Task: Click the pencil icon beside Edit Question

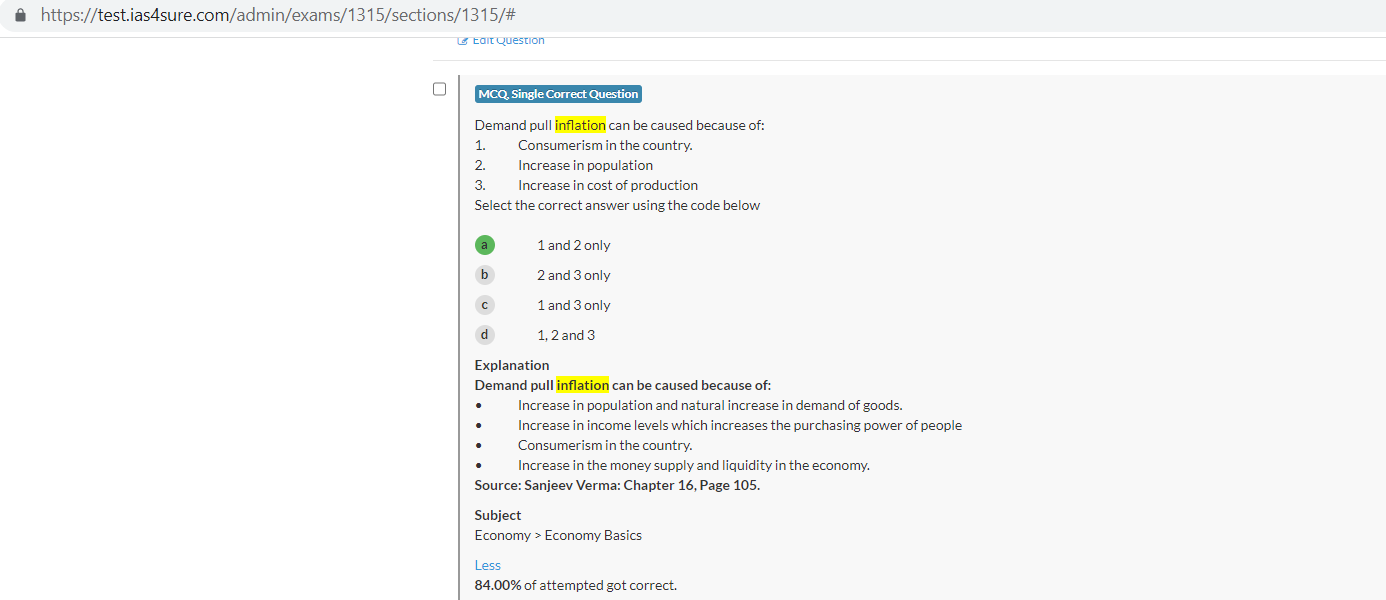Action: [462, 40]
